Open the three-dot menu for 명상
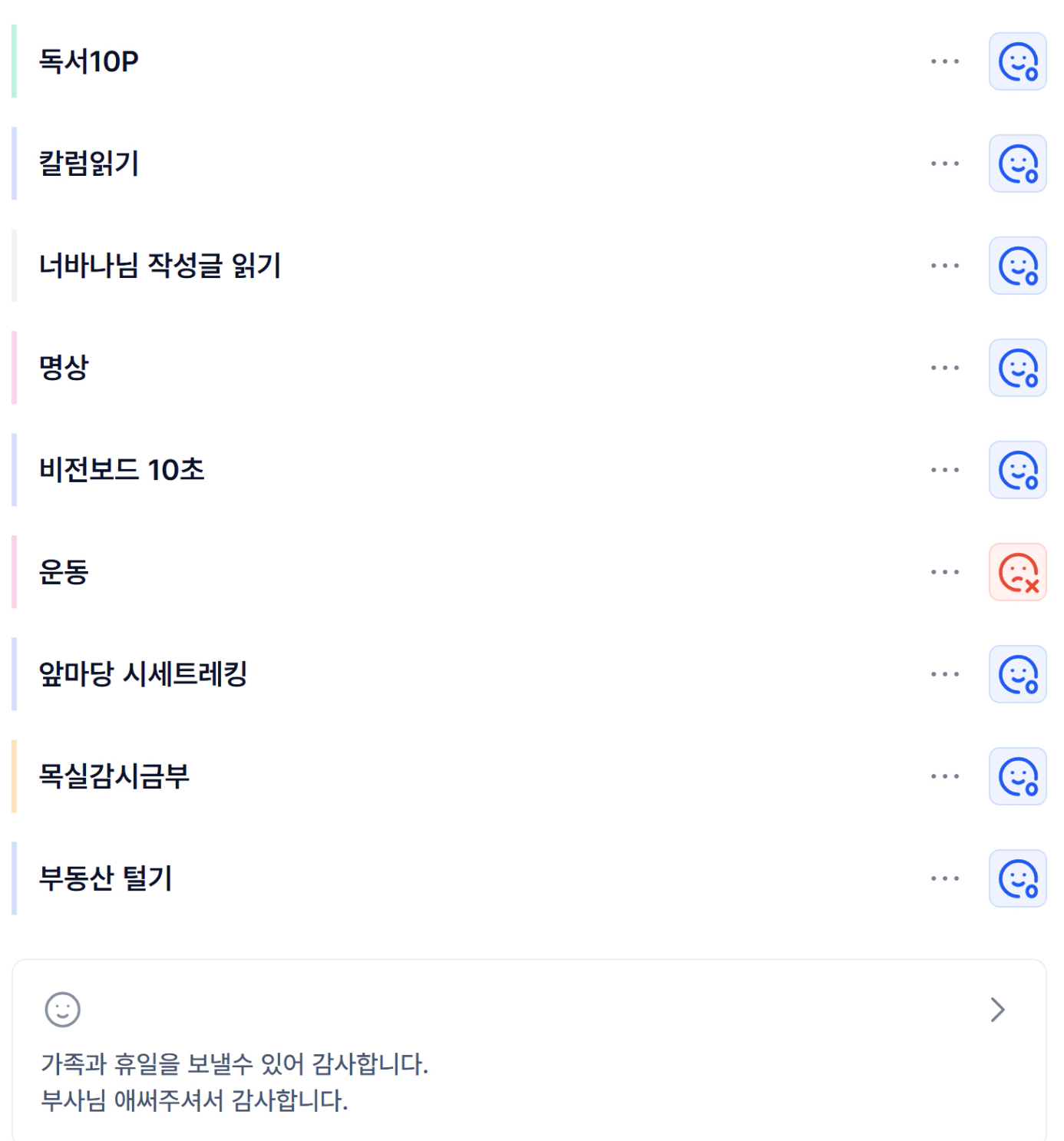Viewport: 1064px width, 1141px height. pos(944,368)
